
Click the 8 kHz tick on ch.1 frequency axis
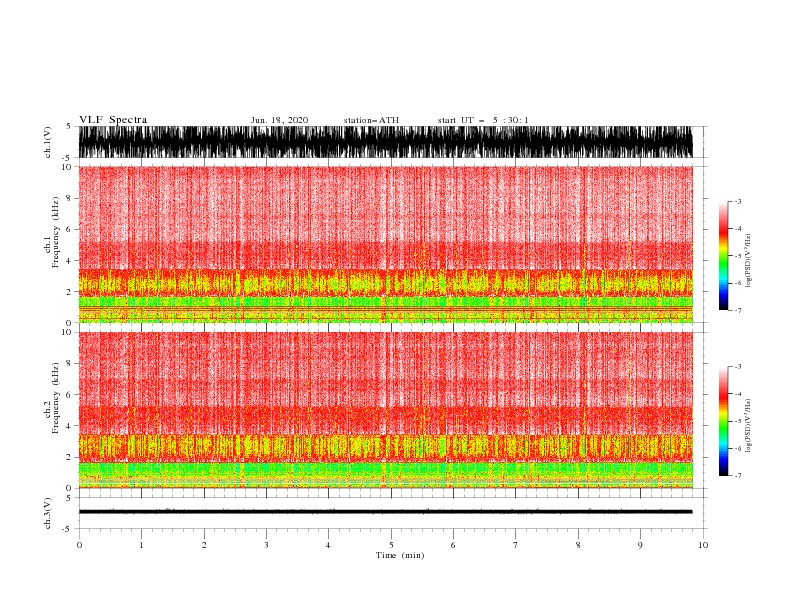(x=69, y=198)
